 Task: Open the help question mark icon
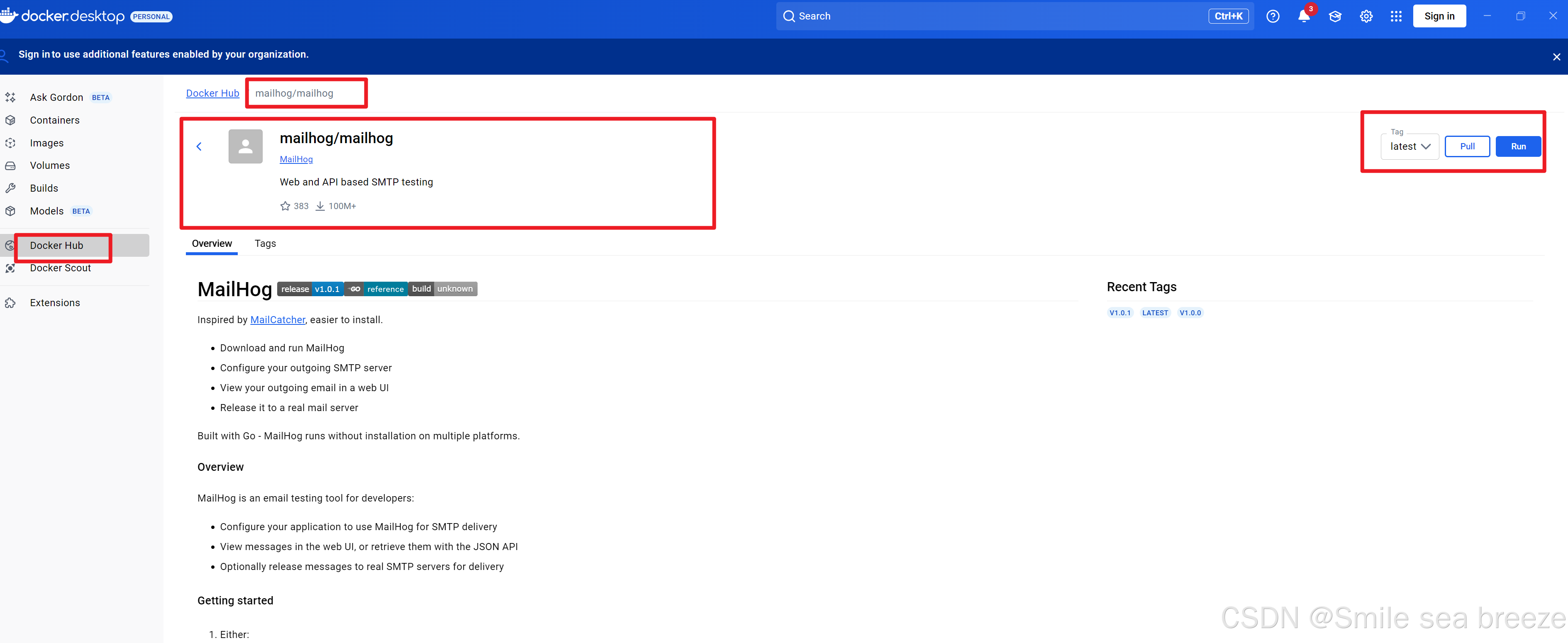pyautogui.click(x=1273, y=17)
